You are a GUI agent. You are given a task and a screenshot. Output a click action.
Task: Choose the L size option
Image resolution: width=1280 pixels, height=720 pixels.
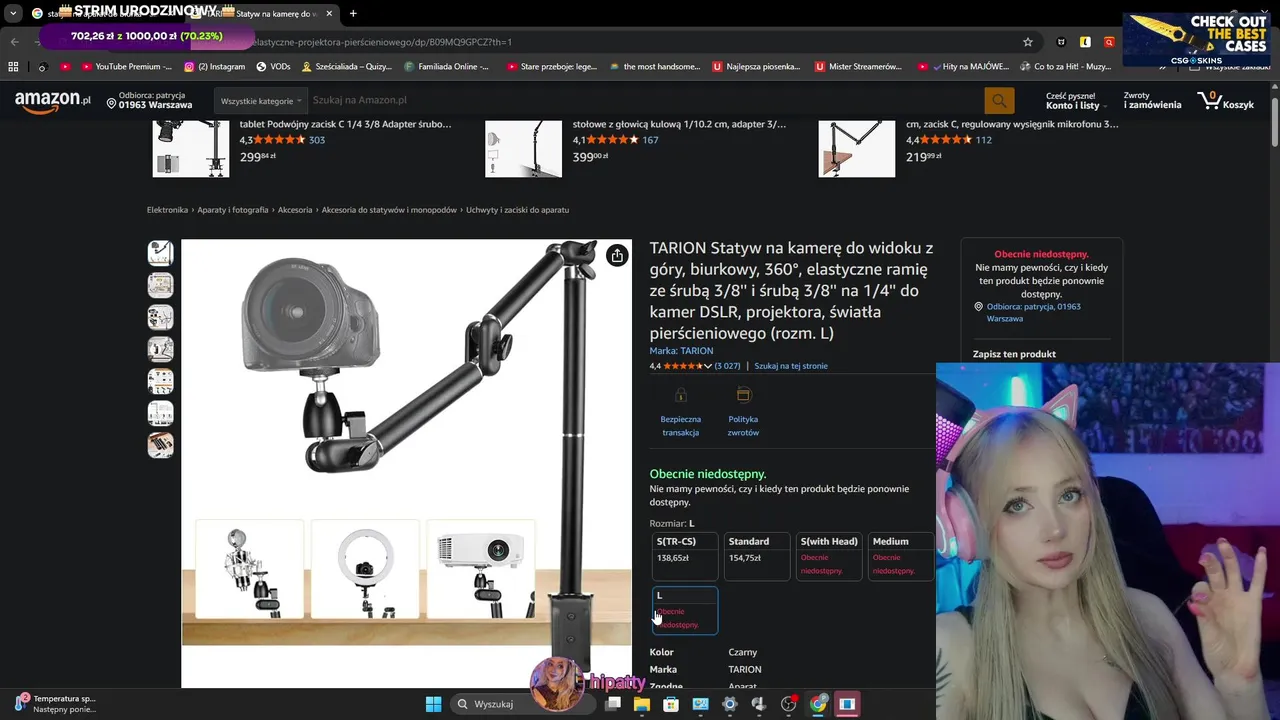(x=685, y=610)
